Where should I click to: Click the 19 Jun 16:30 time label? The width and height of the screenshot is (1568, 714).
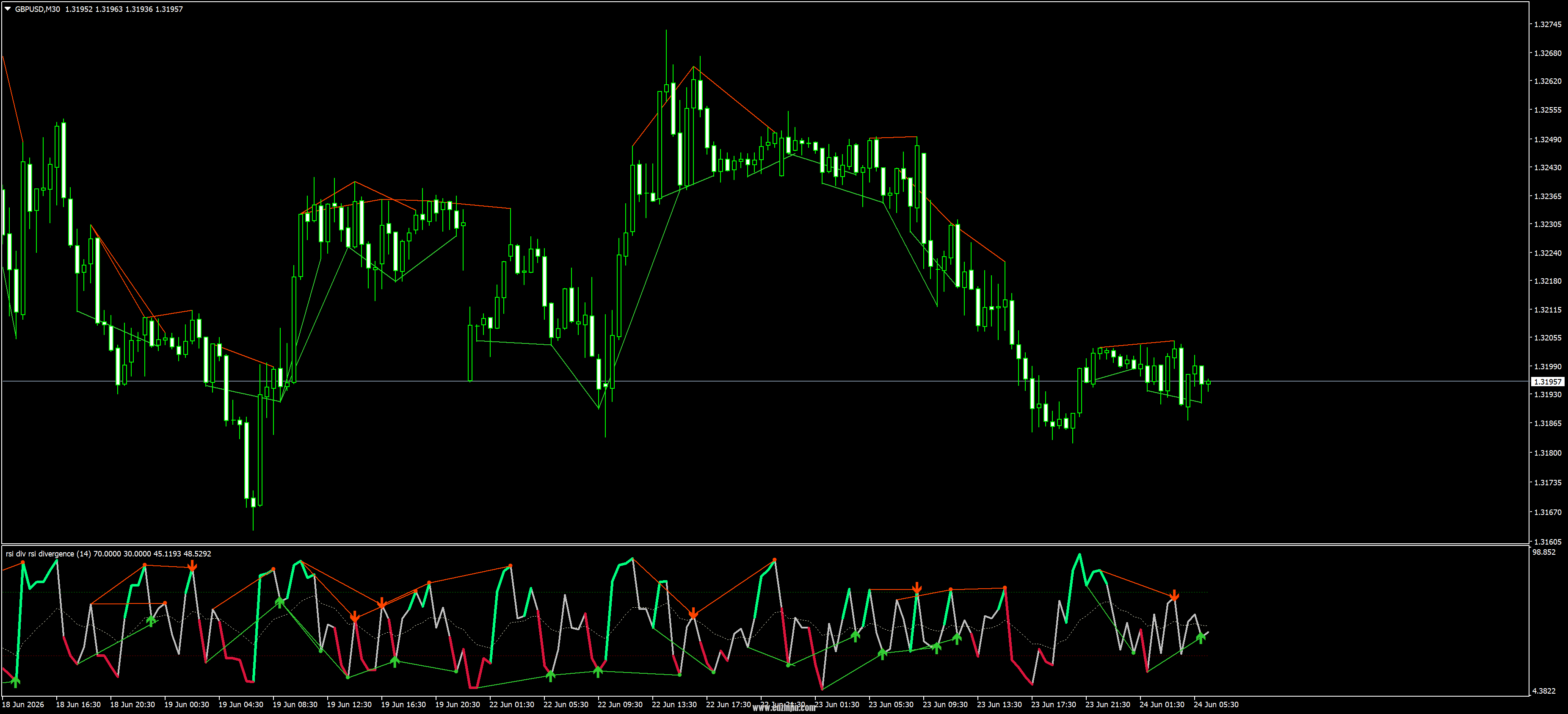(403, 704)
